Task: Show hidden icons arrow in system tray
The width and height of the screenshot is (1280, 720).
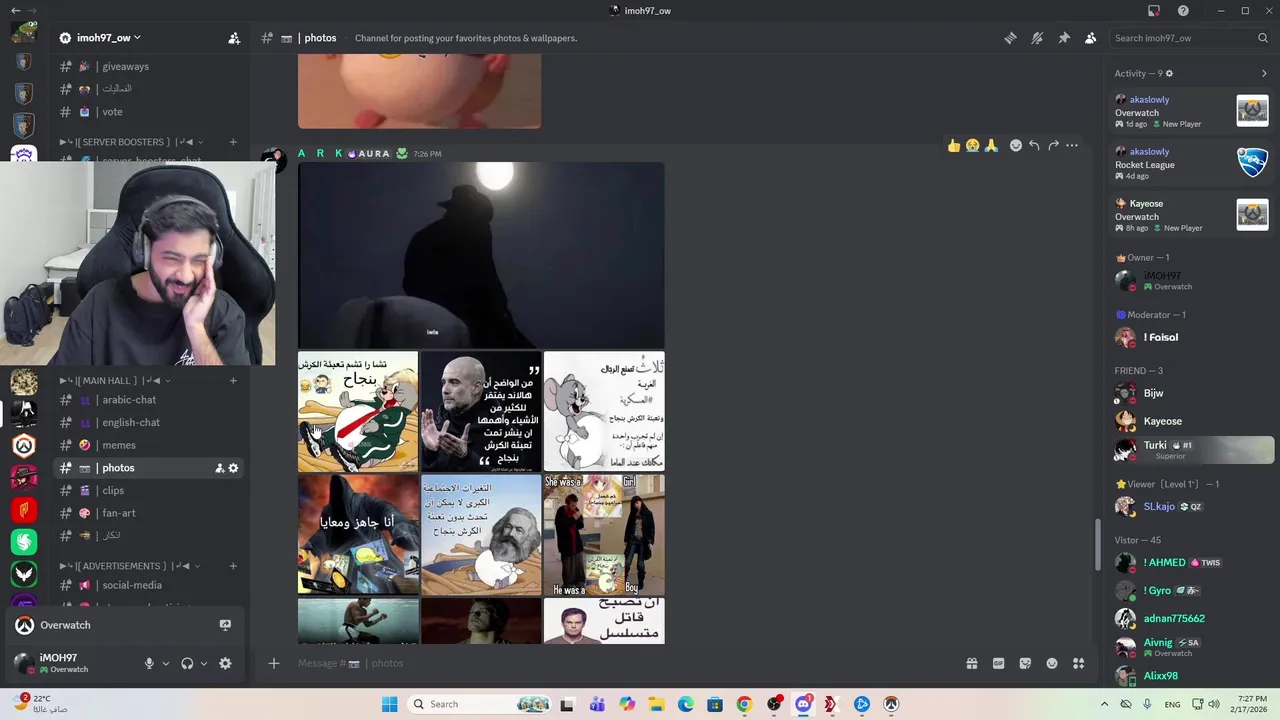Action: coord(1104,704)
